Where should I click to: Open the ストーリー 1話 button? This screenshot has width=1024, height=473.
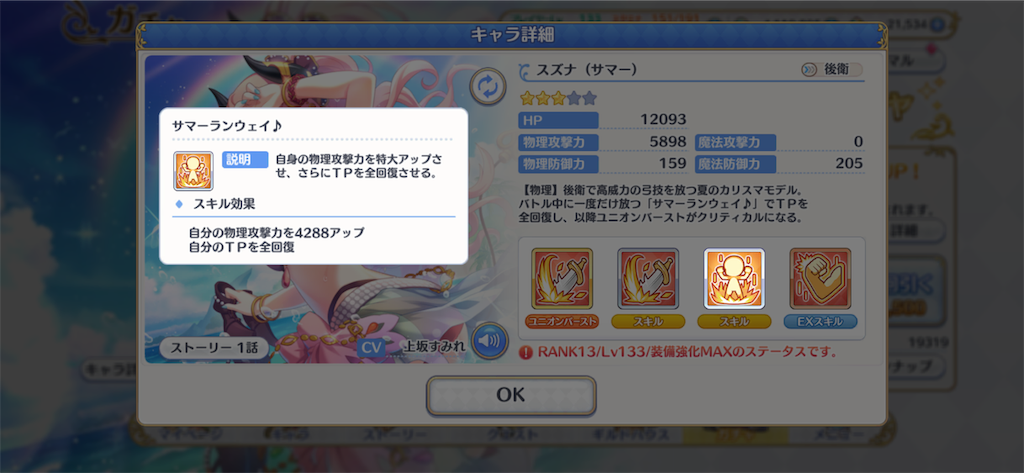click(x=214, y=348)
